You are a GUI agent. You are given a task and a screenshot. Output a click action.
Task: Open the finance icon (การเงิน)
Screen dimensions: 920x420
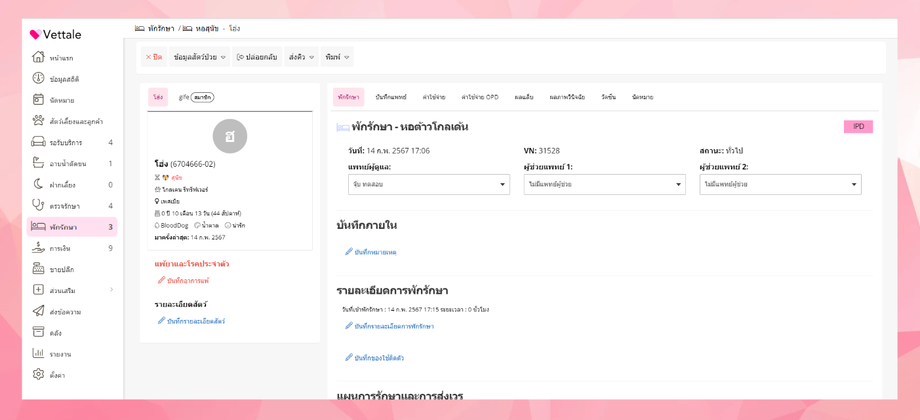pyautogui.click(x=38, y=248)
